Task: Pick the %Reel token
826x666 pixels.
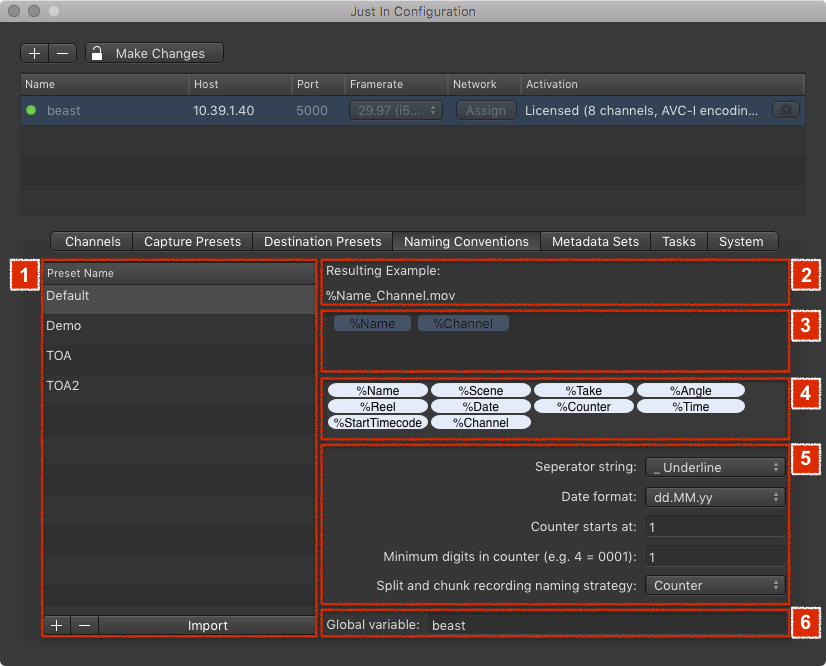Action: 378,407
